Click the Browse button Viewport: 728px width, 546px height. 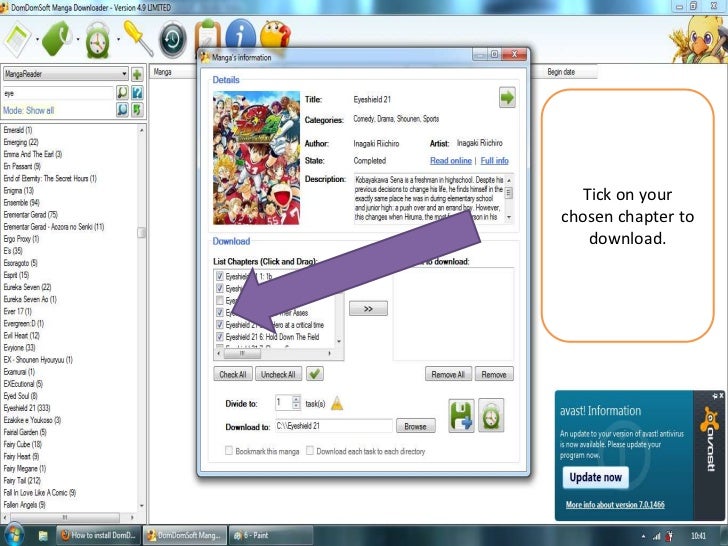pos(416,426)
